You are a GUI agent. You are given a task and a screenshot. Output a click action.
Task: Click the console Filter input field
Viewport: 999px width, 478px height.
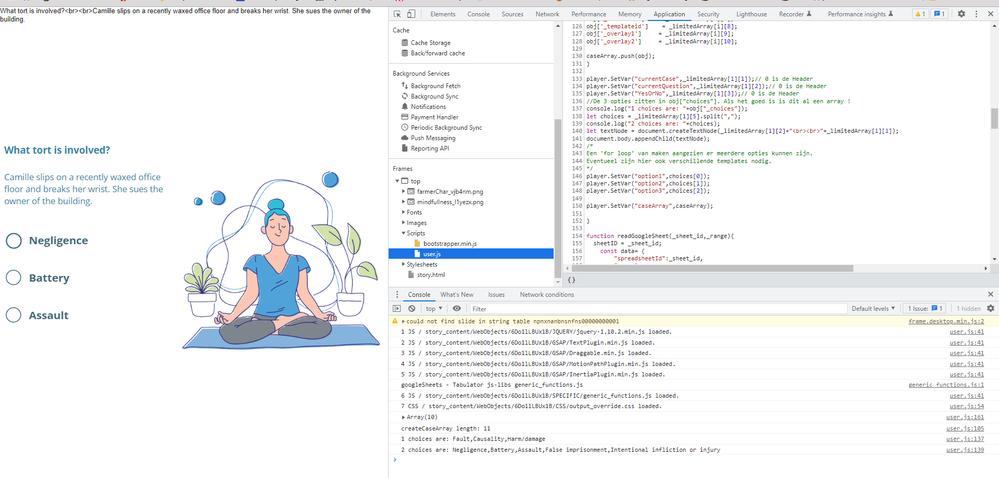(x=600, y=309)
